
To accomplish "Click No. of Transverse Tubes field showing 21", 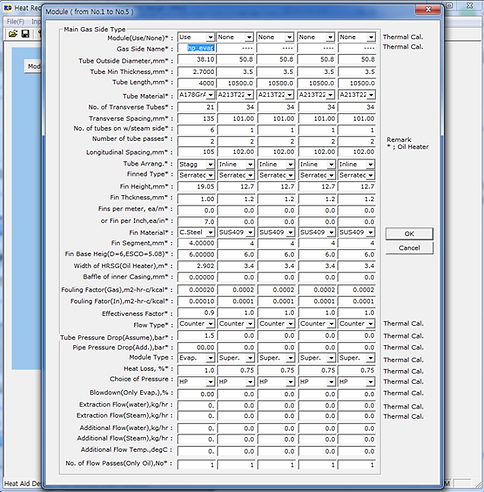I will point(196,107).
